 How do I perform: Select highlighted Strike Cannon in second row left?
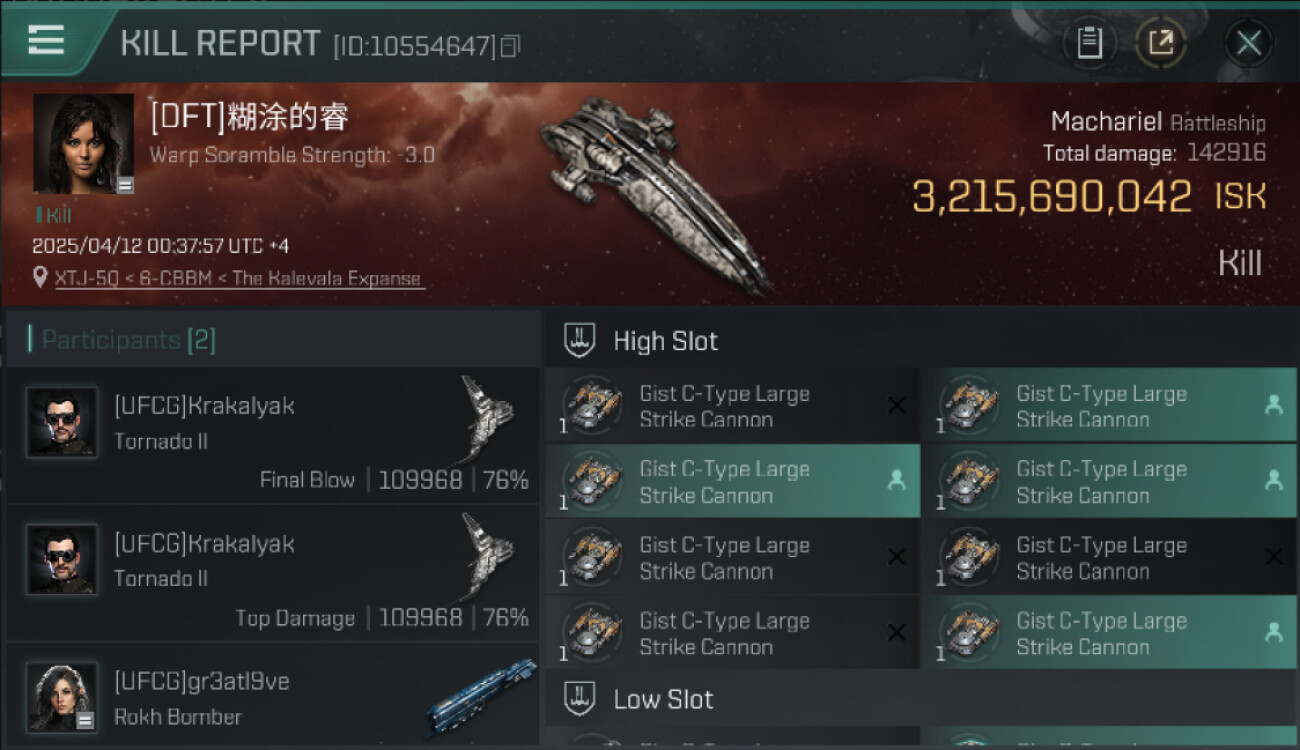733,482
